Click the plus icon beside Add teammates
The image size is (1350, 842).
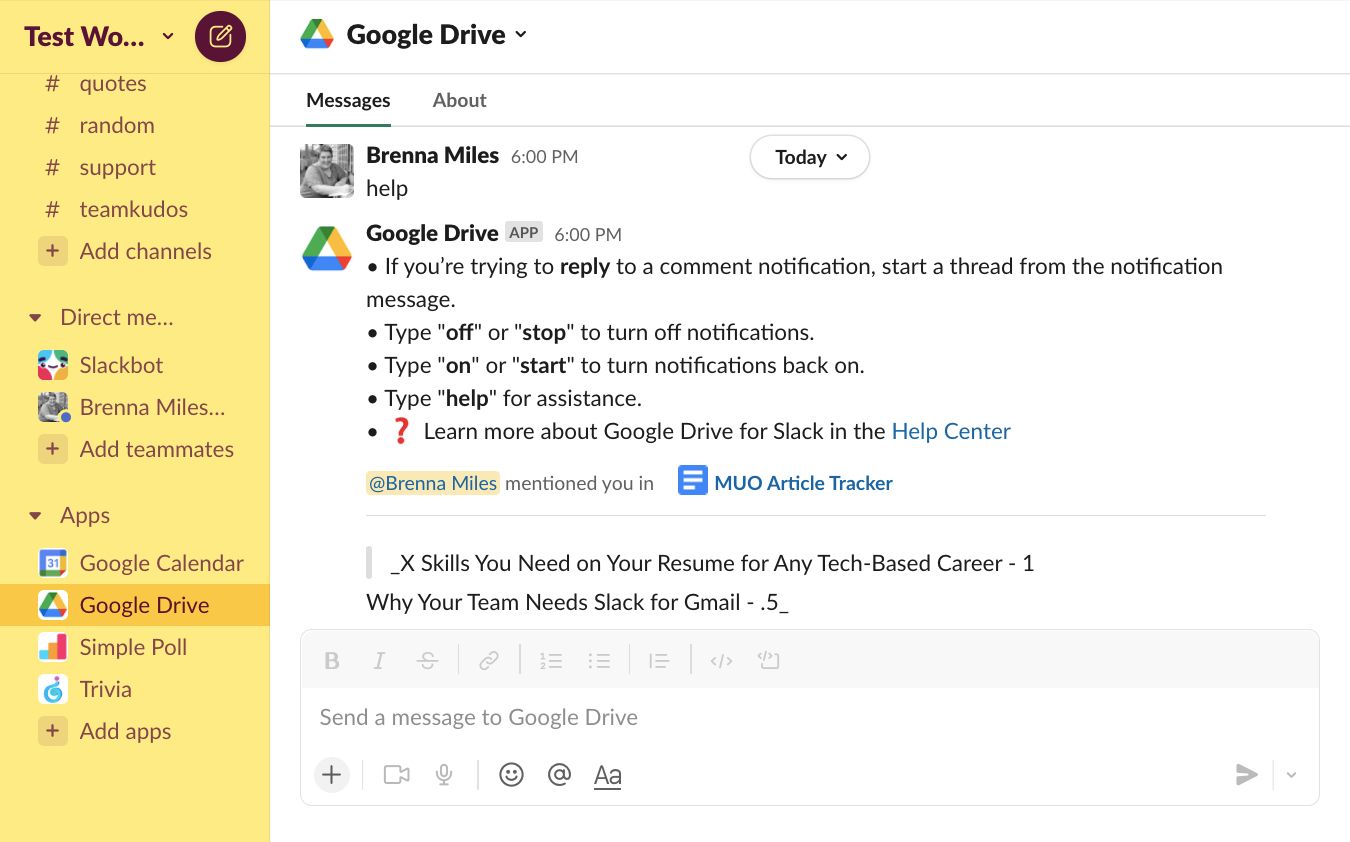click(53, 450)
